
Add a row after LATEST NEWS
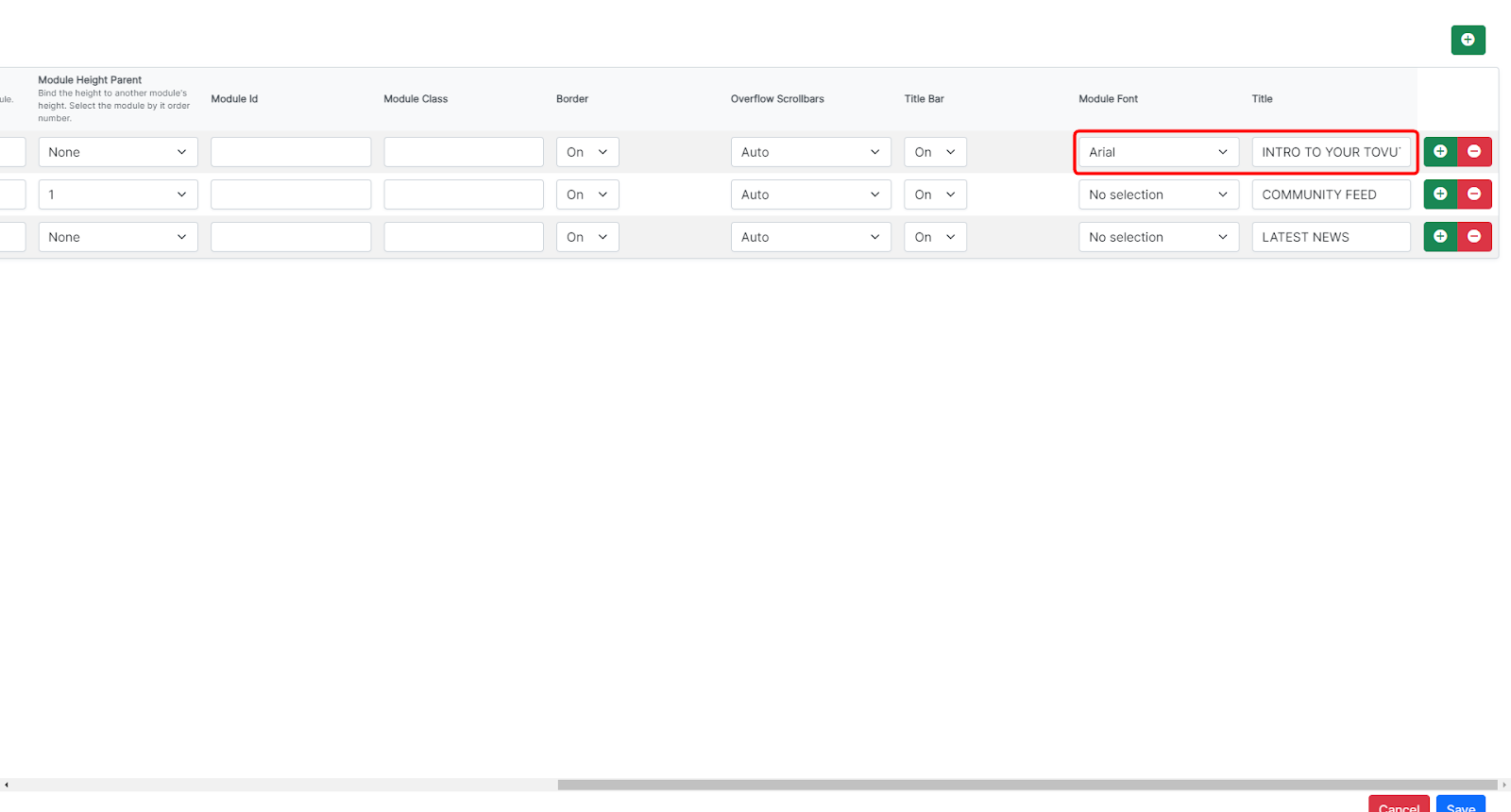click(x=1440, y=236)
